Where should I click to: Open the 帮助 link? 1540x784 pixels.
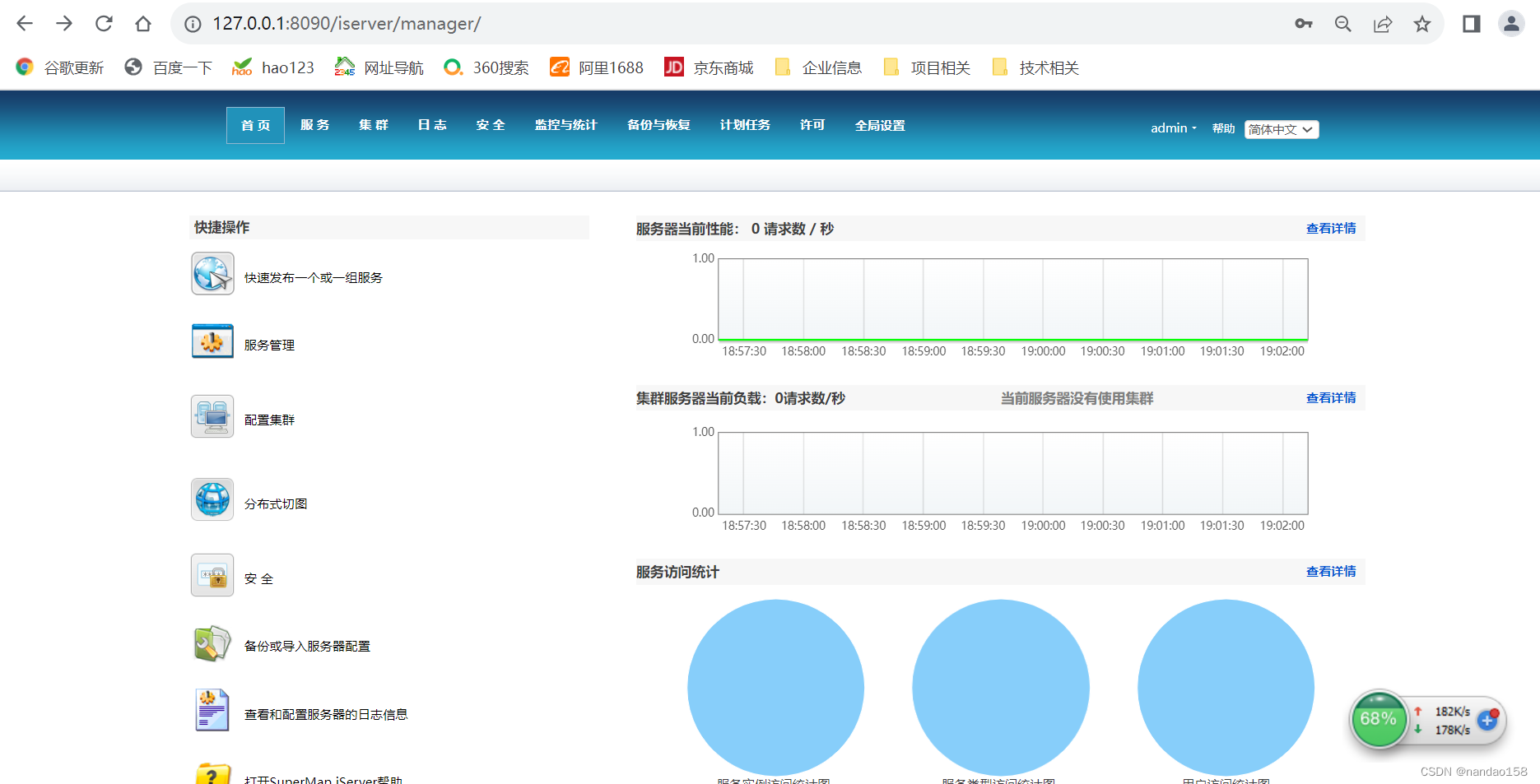[1223, 128]
